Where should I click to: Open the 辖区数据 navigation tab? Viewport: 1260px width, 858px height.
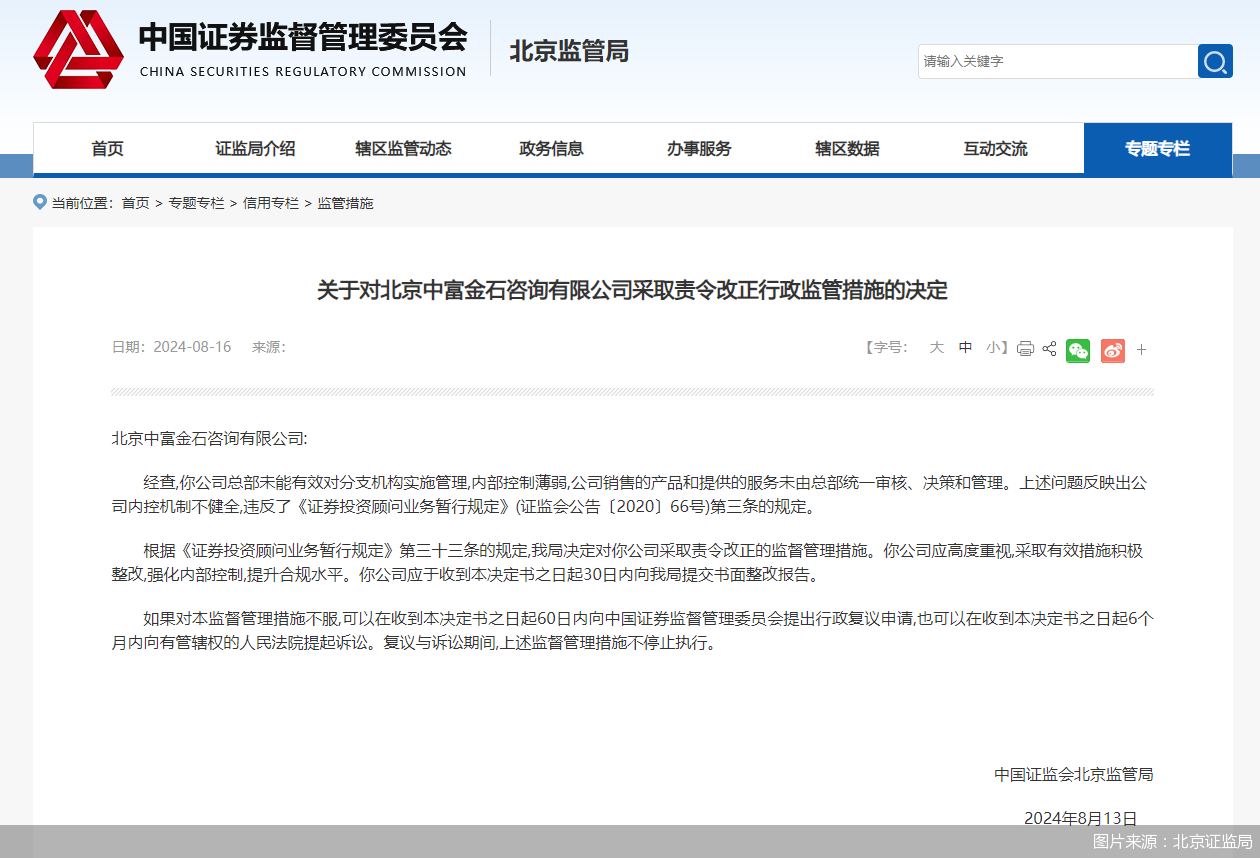pyautogui.click(x=847, y=148)
